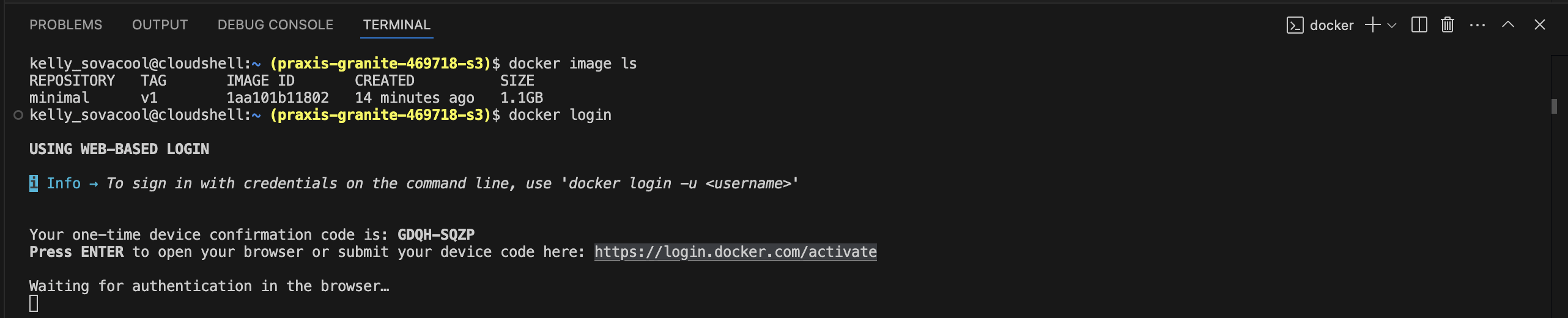Select the DEBUG CONSOLE tab

click(x=275, y=25)
